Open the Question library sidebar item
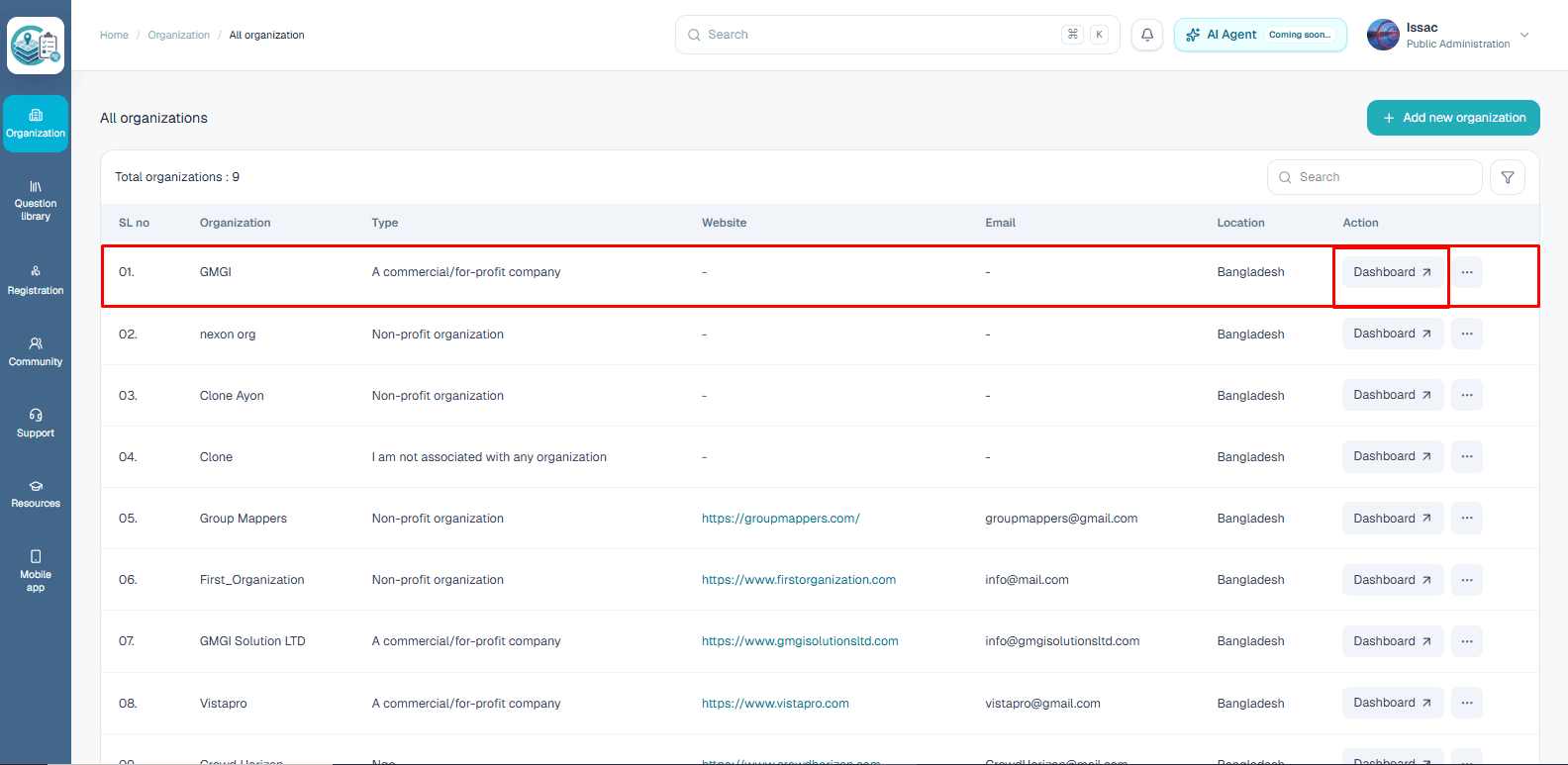The height and width of the screenshot is (765, 1568). (x=36, y=201)
